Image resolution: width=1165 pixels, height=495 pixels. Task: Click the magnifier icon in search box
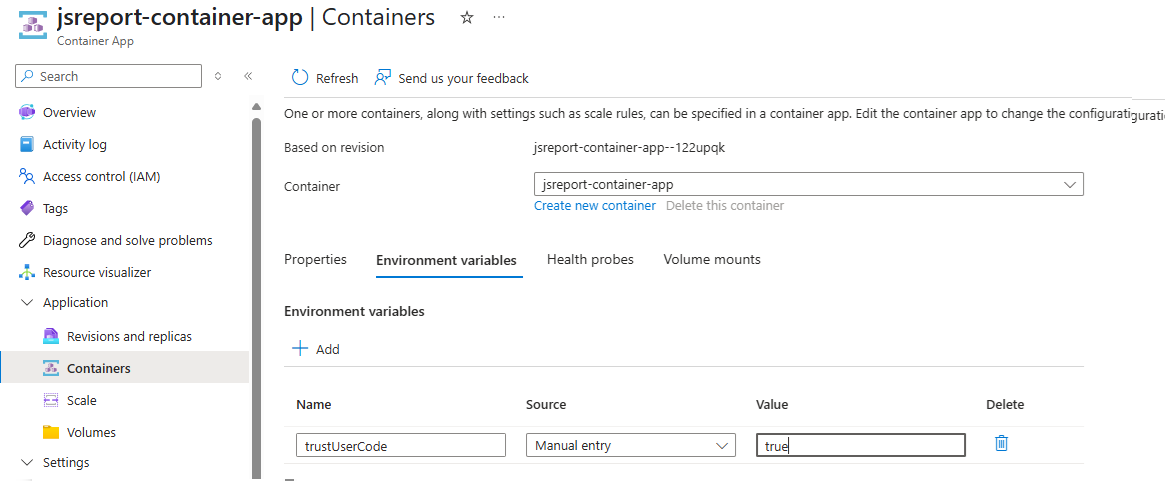click(x=27, y=76)
